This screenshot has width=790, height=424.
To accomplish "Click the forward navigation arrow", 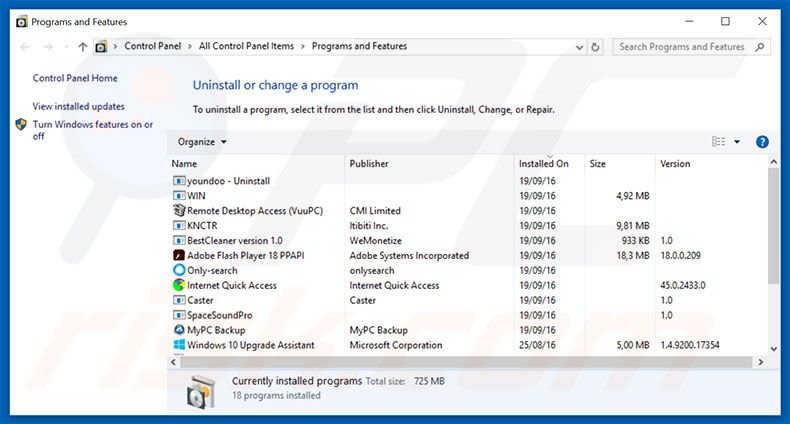I will click(x=48, y=47).
